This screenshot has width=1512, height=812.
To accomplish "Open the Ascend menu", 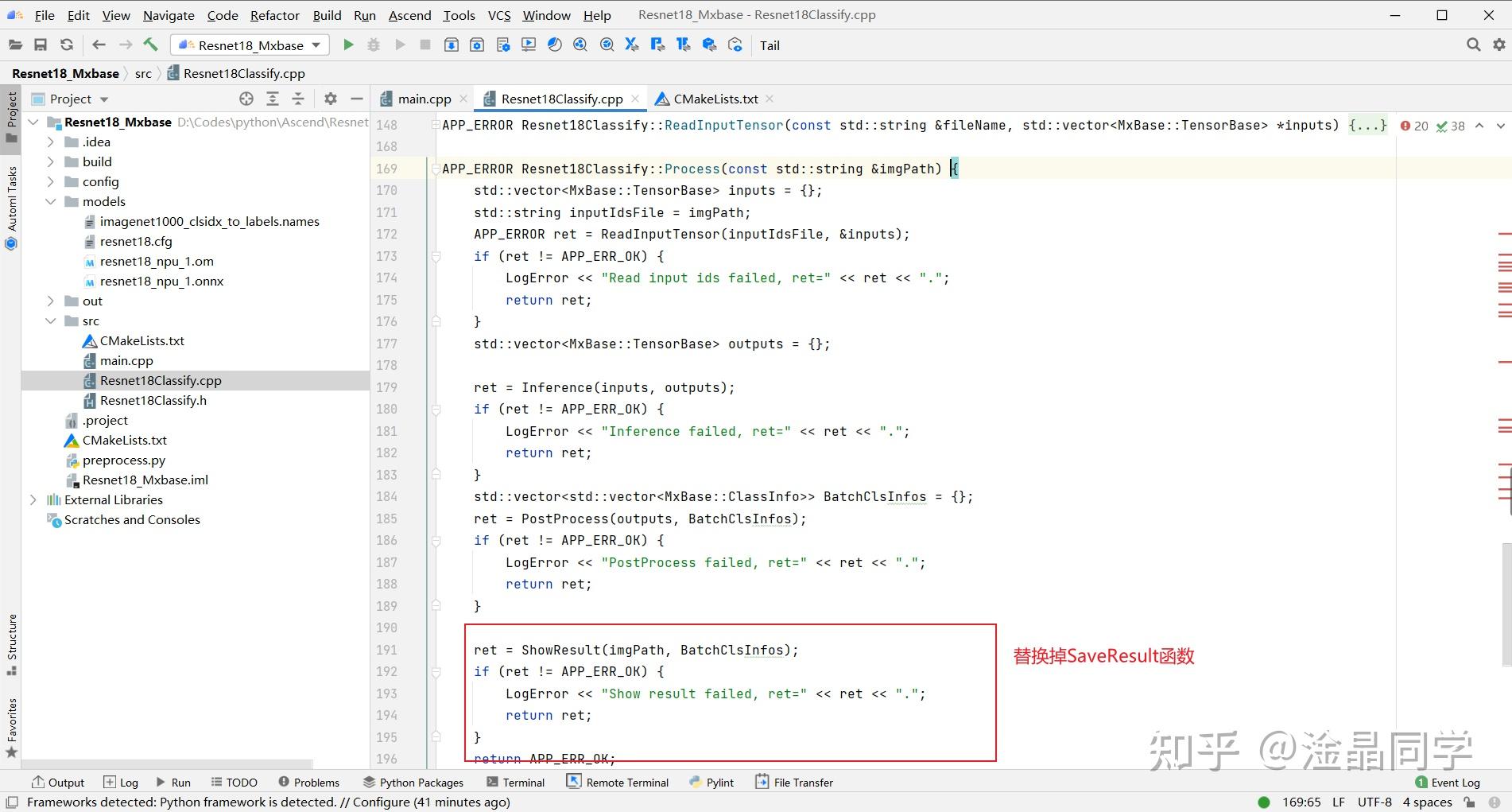I will (x=409, y=15).
